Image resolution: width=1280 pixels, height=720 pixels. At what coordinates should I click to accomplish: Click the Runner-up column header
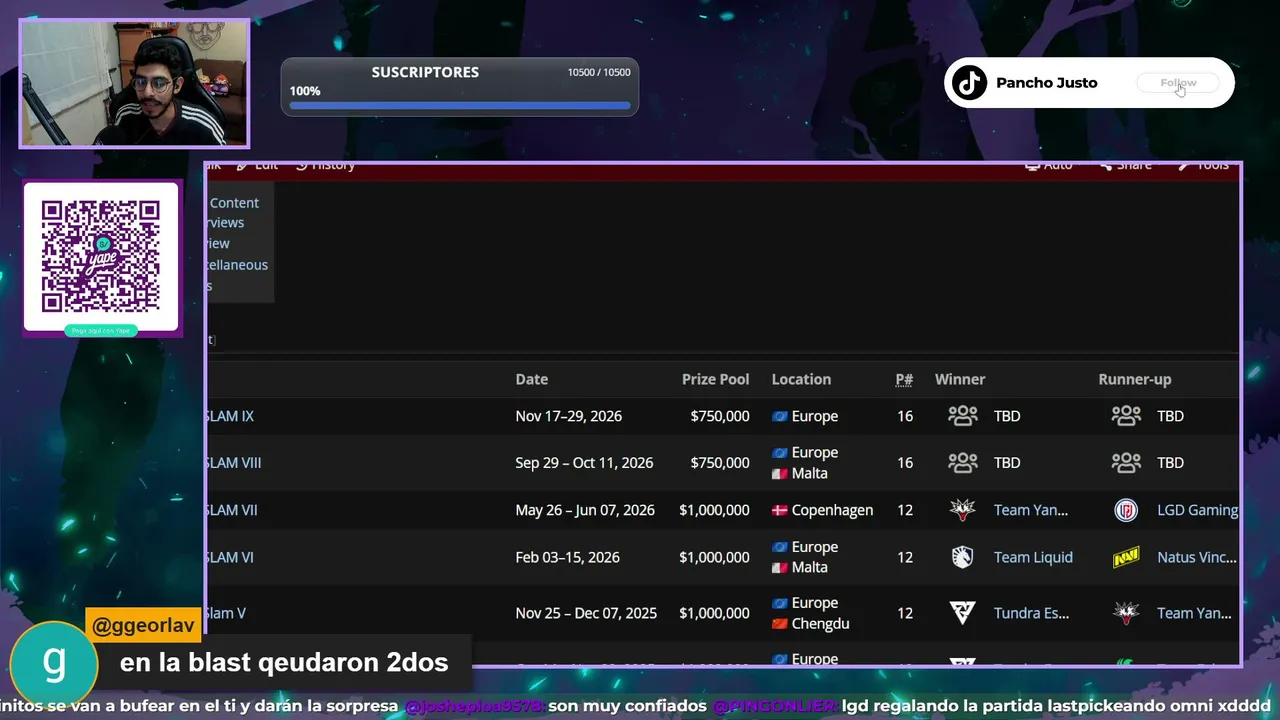(x=1135, y=379)
